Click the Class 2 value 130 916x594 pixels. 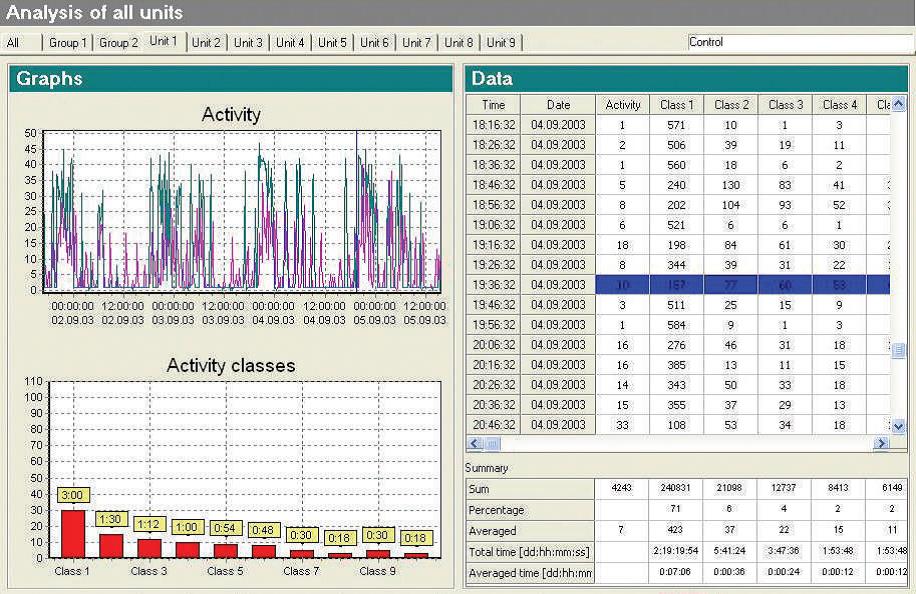pyautogui.click(x=731, y=185)
